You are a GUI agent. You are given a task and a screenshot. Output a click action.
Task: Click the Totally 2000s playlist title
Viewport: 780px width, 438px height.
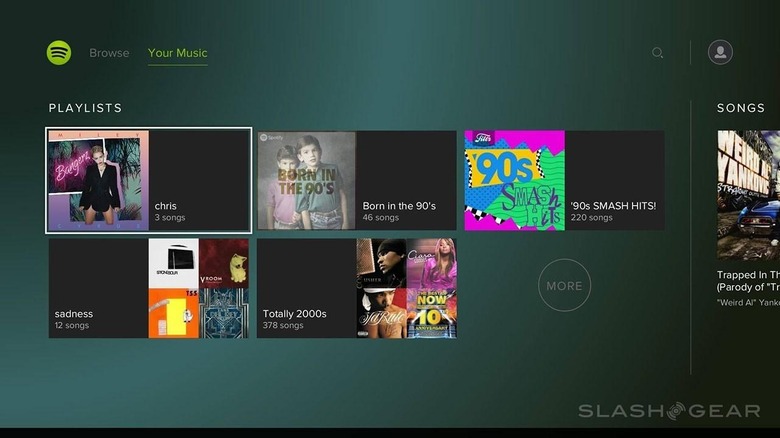pyautogui.click(x=294, y=314)
